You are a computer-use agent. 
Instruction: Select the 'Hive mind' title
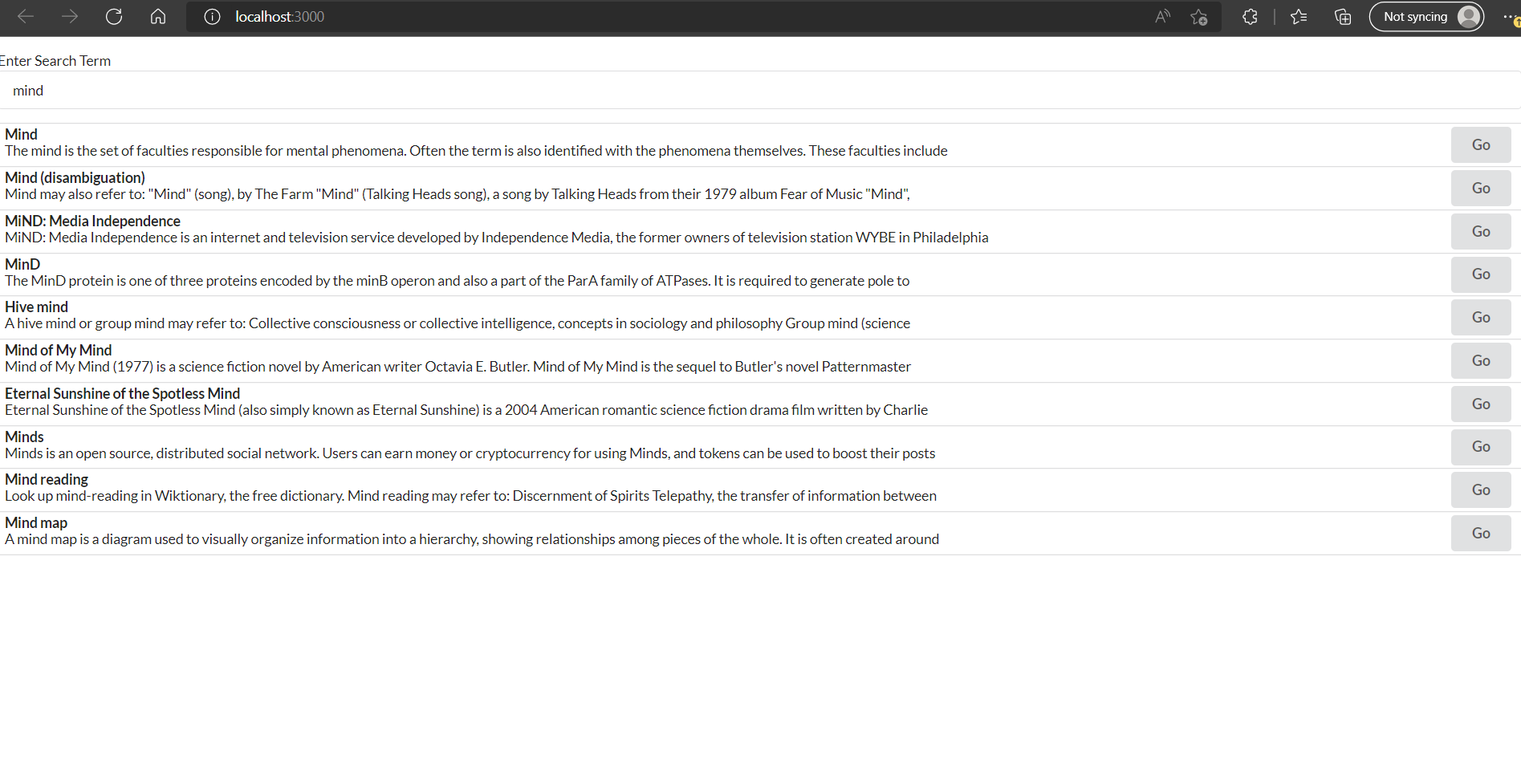point(36,307)
